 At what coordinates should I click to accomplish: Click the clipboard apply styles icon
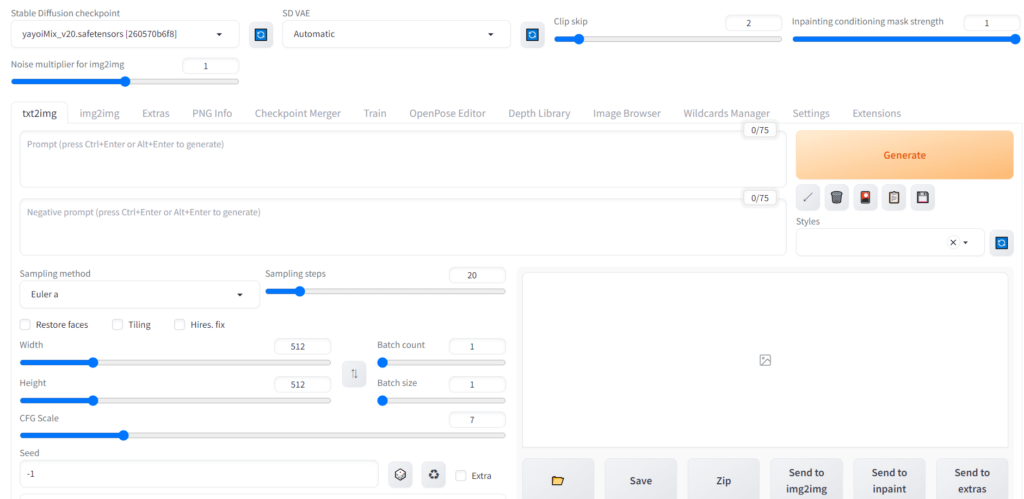[x=894, y=197]
